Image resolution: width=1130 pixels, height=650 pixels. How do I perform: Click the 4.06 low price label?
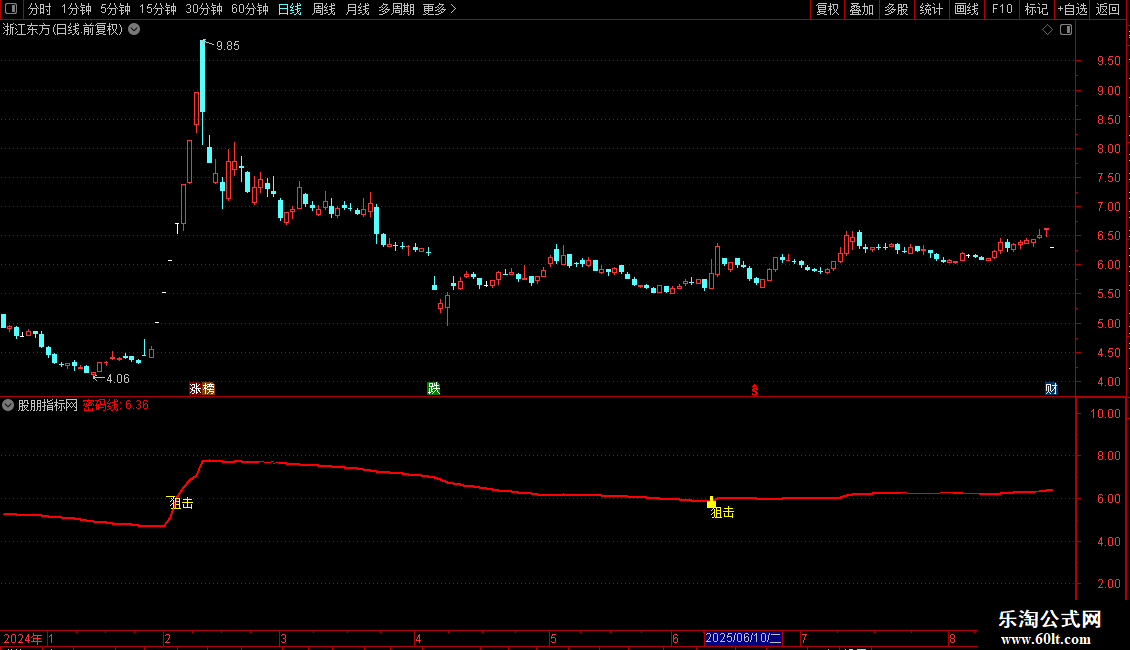pos(117,379)
